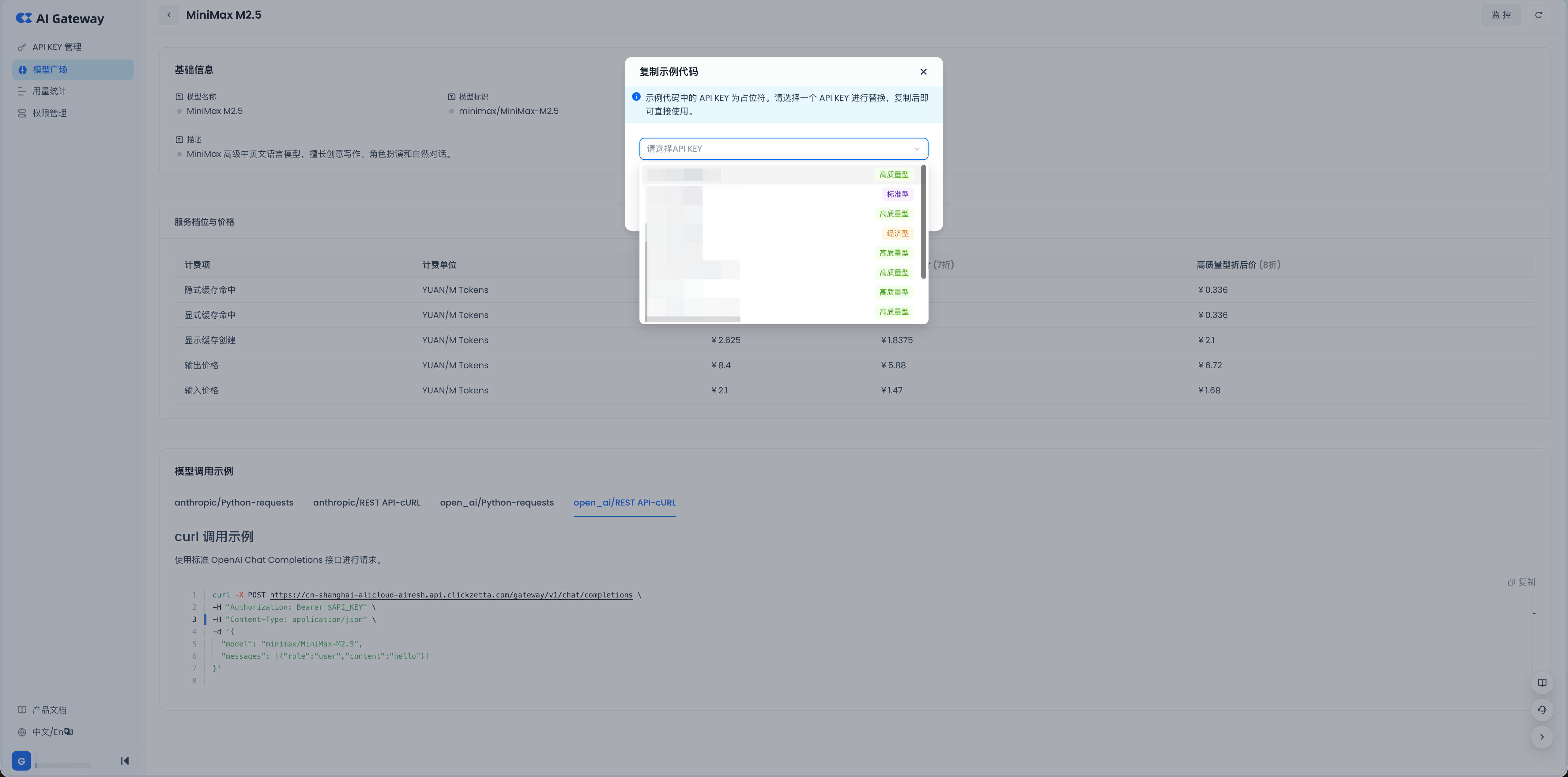Open the user avatar G menu
Image resolution: width=1568 pixels, height=777 pixels.
click(x=21, y=760)
